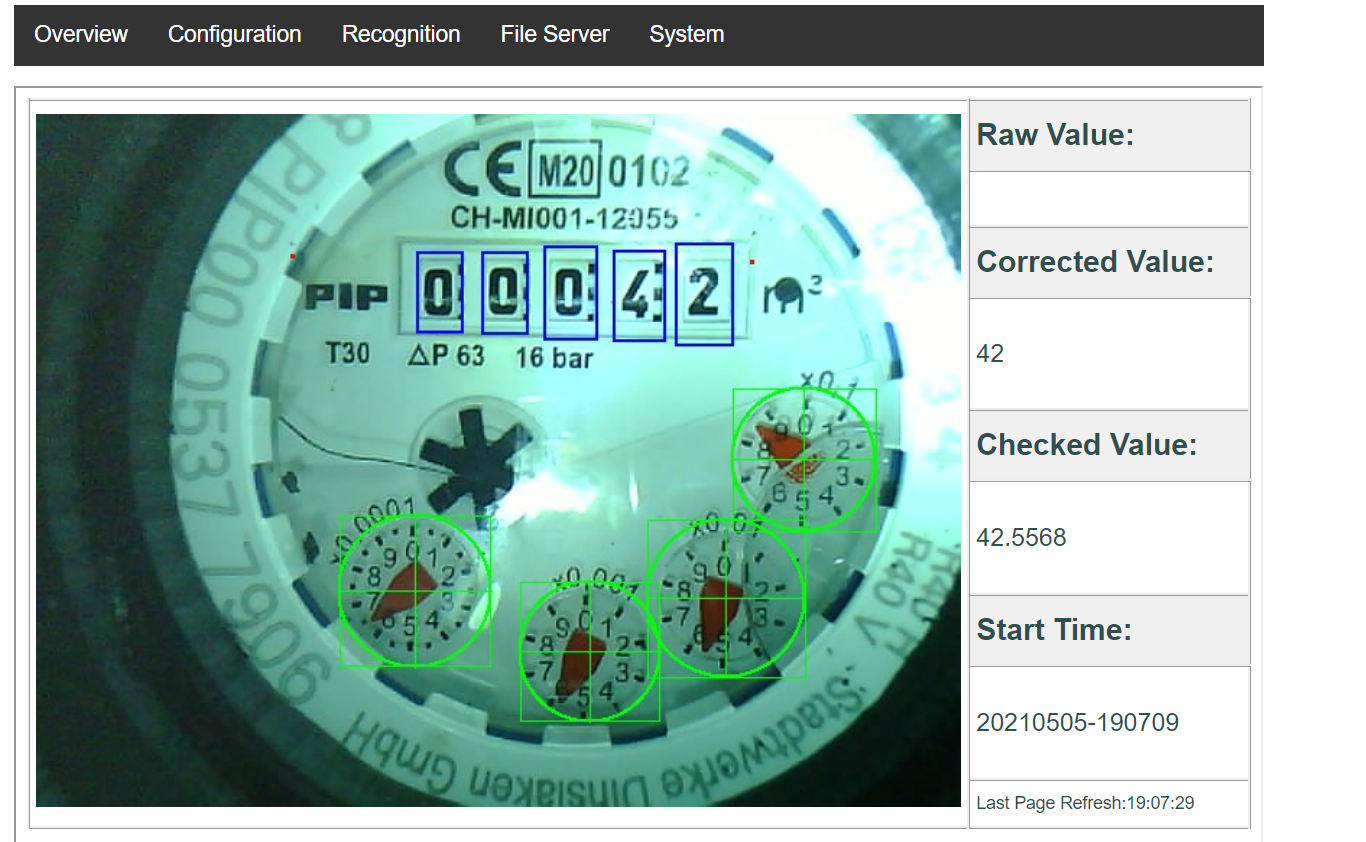Click the digit box showing 4
This screenshot has height=842, width=1366.
639,296
